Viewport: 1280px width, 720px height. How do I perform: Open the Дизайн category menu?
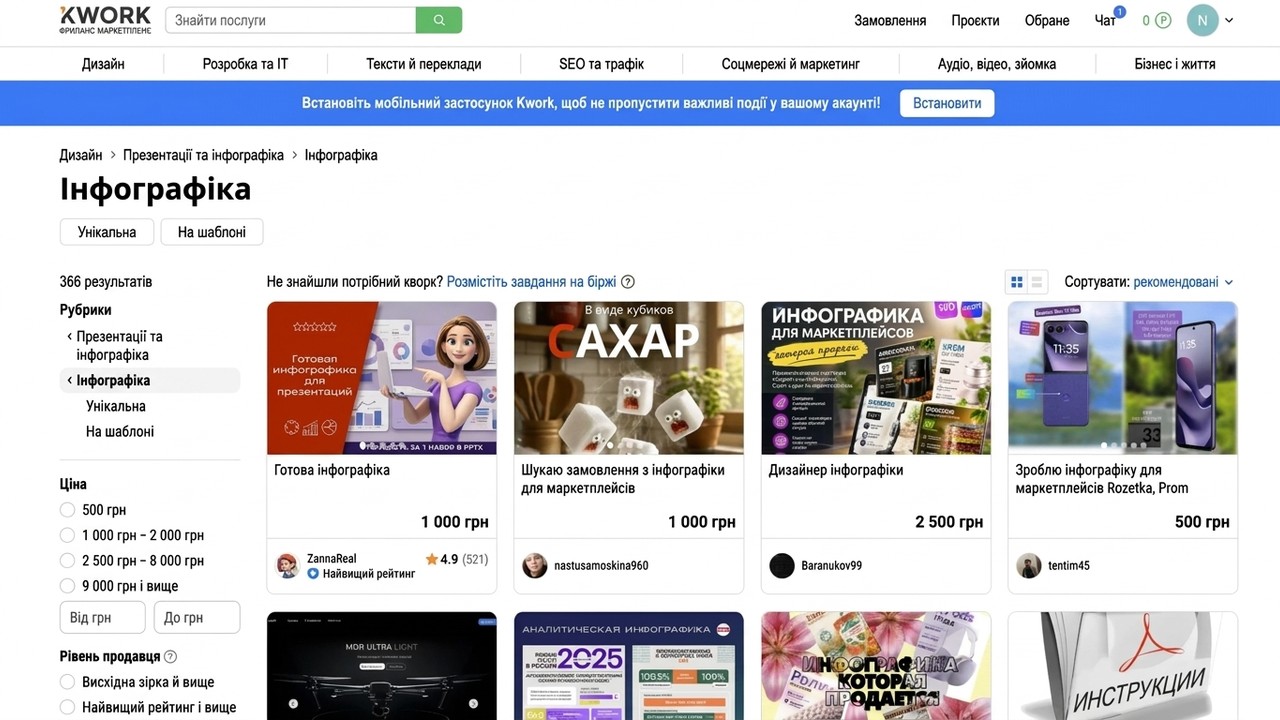click(103, 64)
